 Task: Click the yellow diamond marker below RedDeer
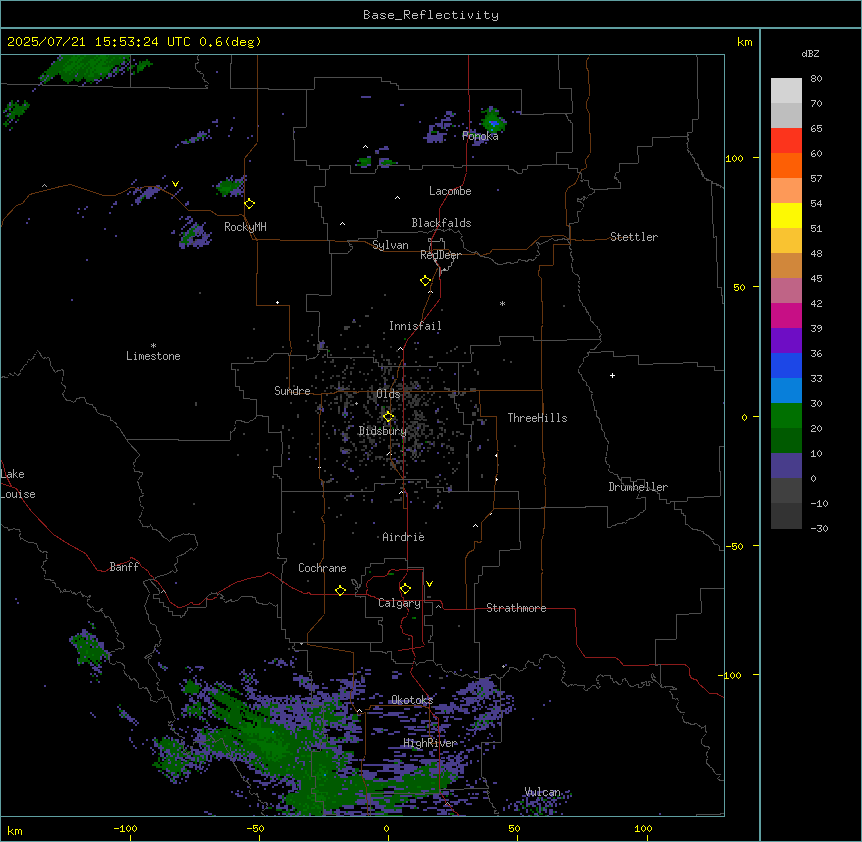(426, 281)
